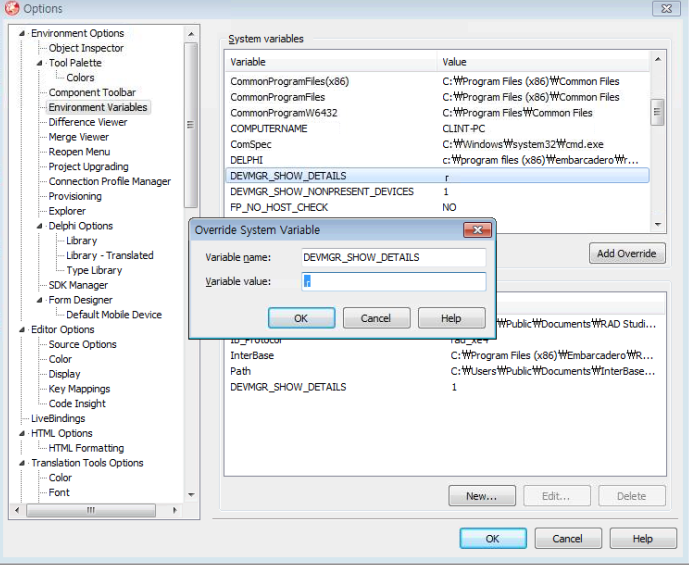Open Help from Override System Variable dialog
Viewport: 689px width, 566px height.
pos(451,318)
